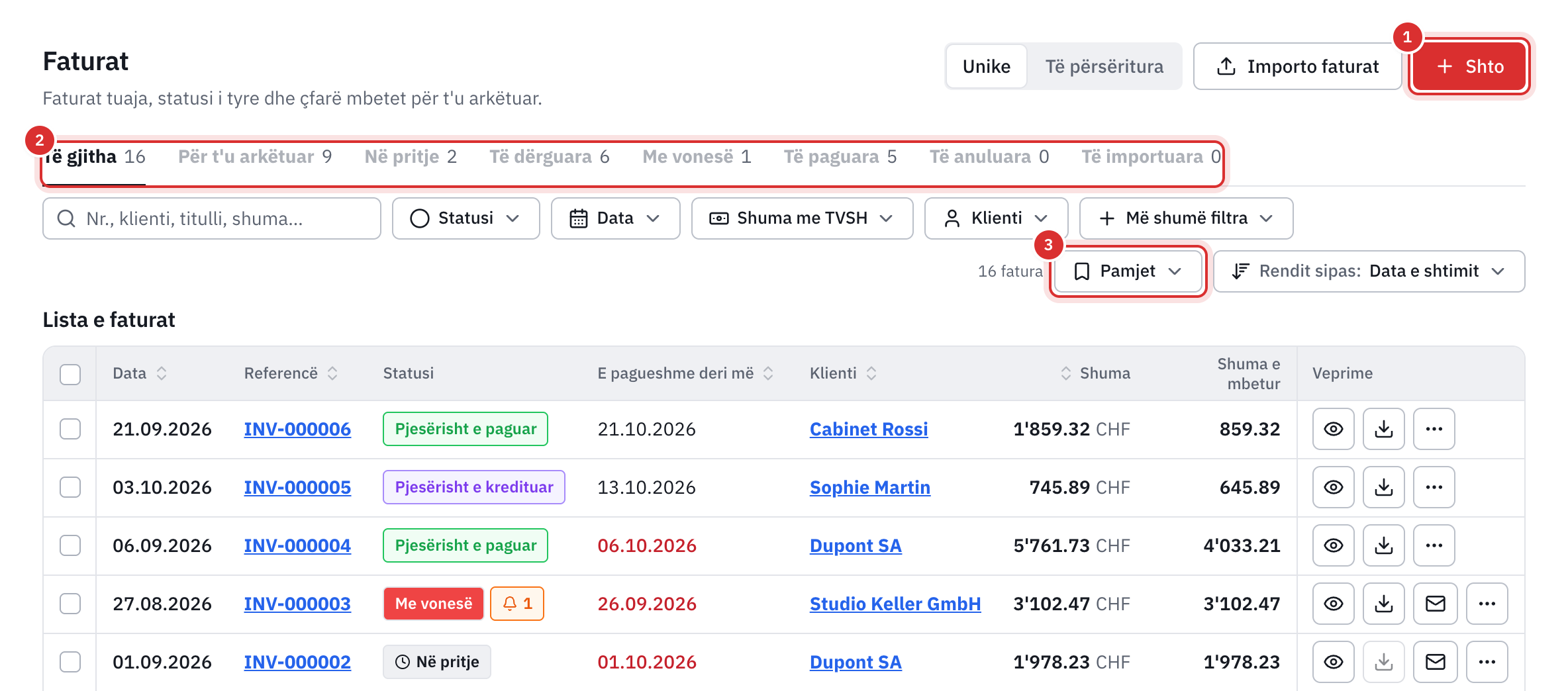The image size is (1568, 691).
Task: Send email for invoice INV-000002
Action: click(1435, 662)
